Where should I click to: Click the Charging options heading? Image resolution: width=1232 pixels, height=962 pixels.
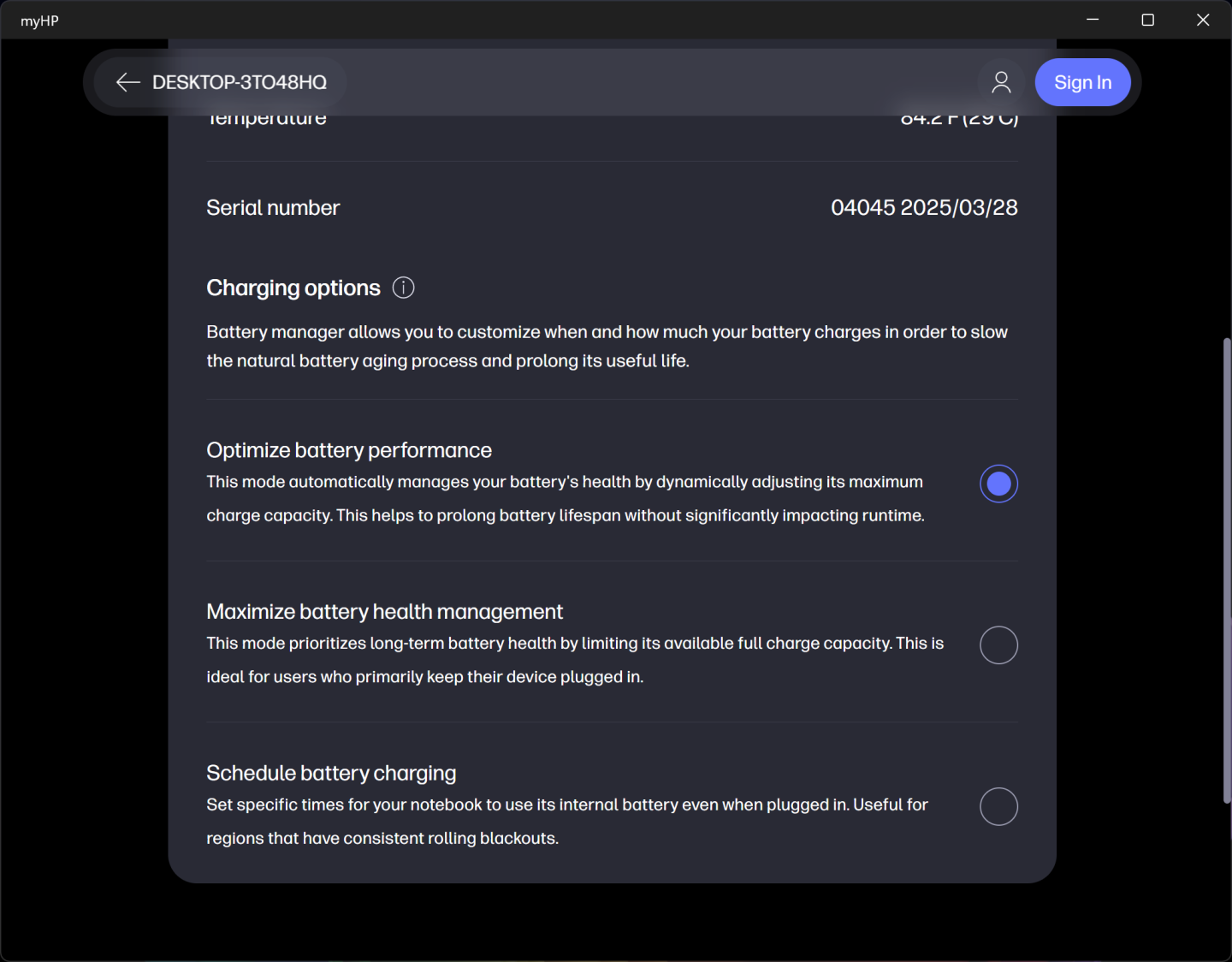[x=293, y=288]
